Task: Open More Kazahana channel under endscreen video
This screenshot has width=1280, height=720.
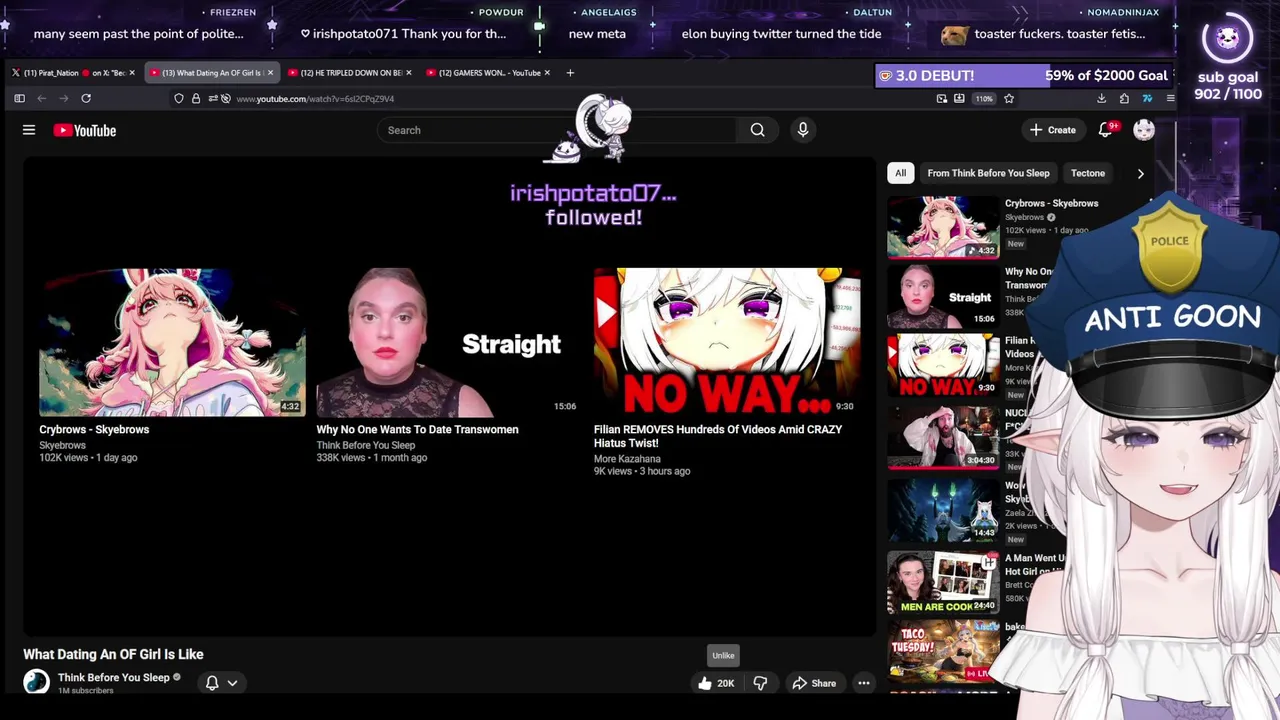Action: coord(627,459)
